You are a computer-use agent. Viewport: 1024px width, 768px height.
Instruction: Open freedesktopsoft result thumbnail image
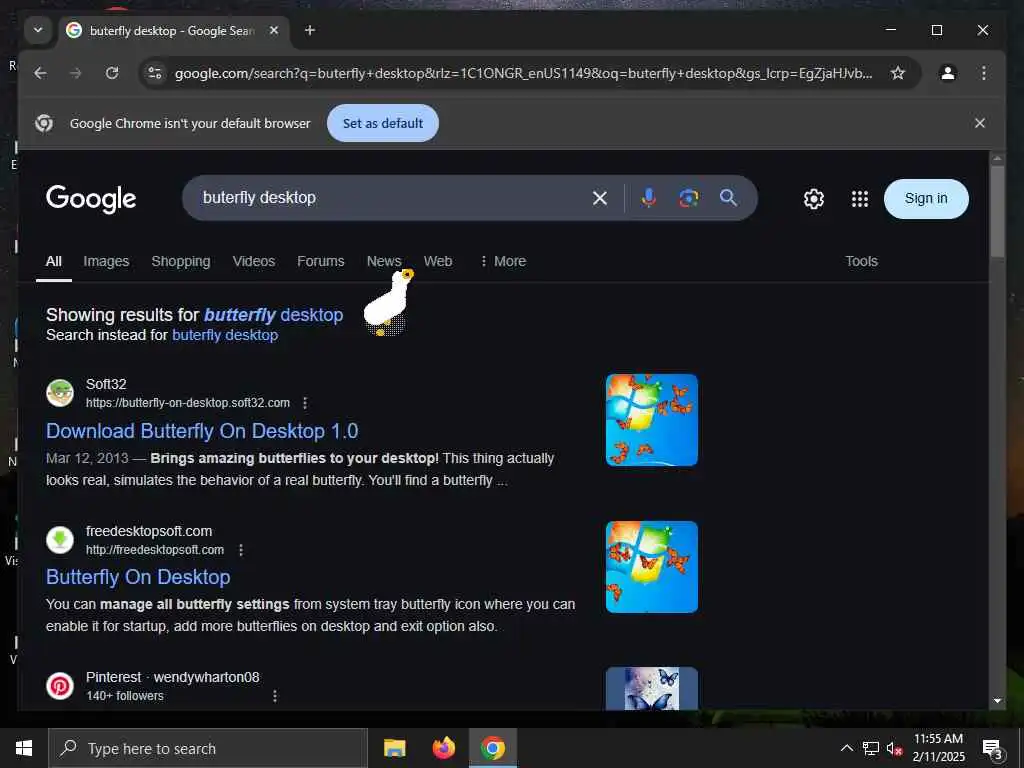point(652,567)
